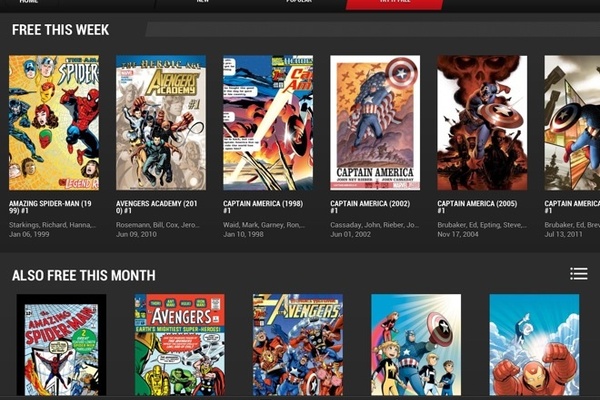
Task: Click creators 'Waid, Mark, Garney, Ron,...'
Action: click(x=264, y=225)
